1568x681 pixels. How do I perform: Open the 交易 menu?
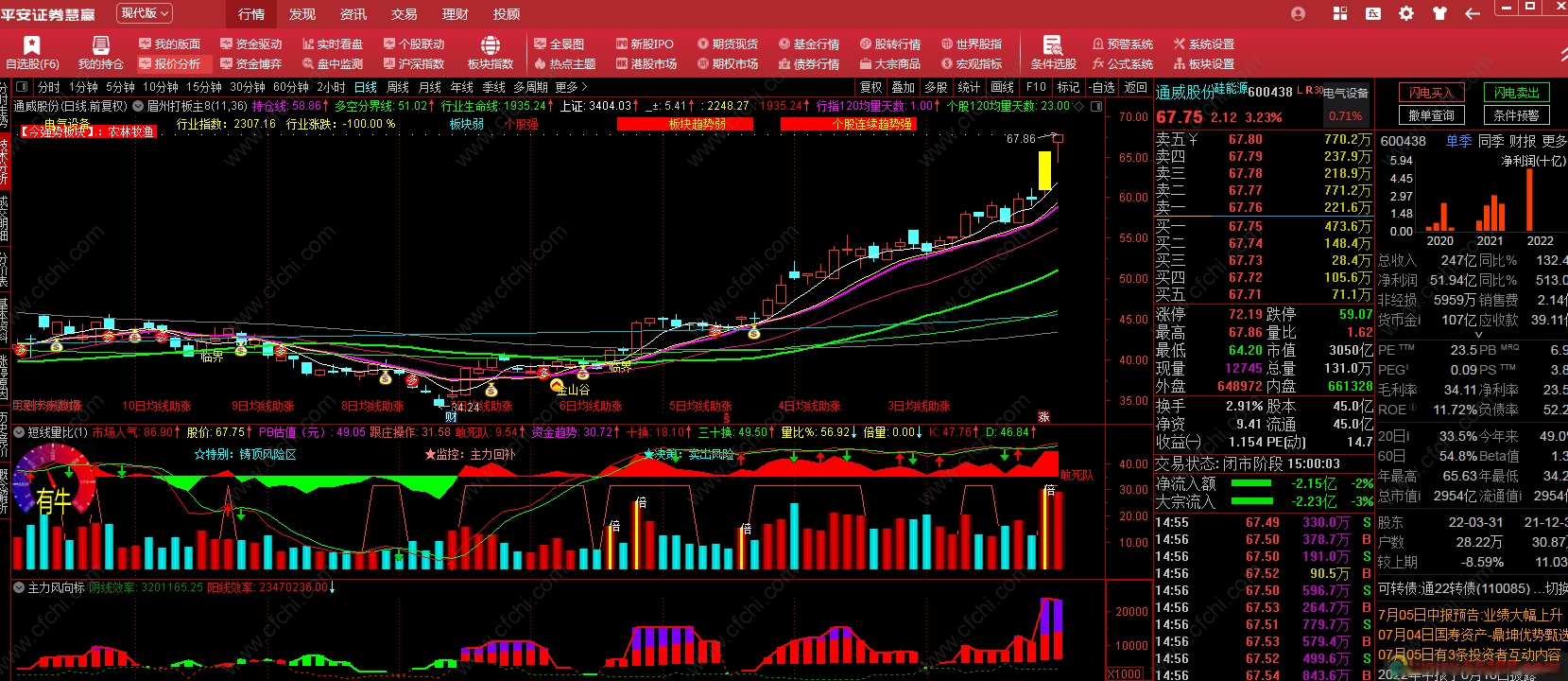point(405,14)
